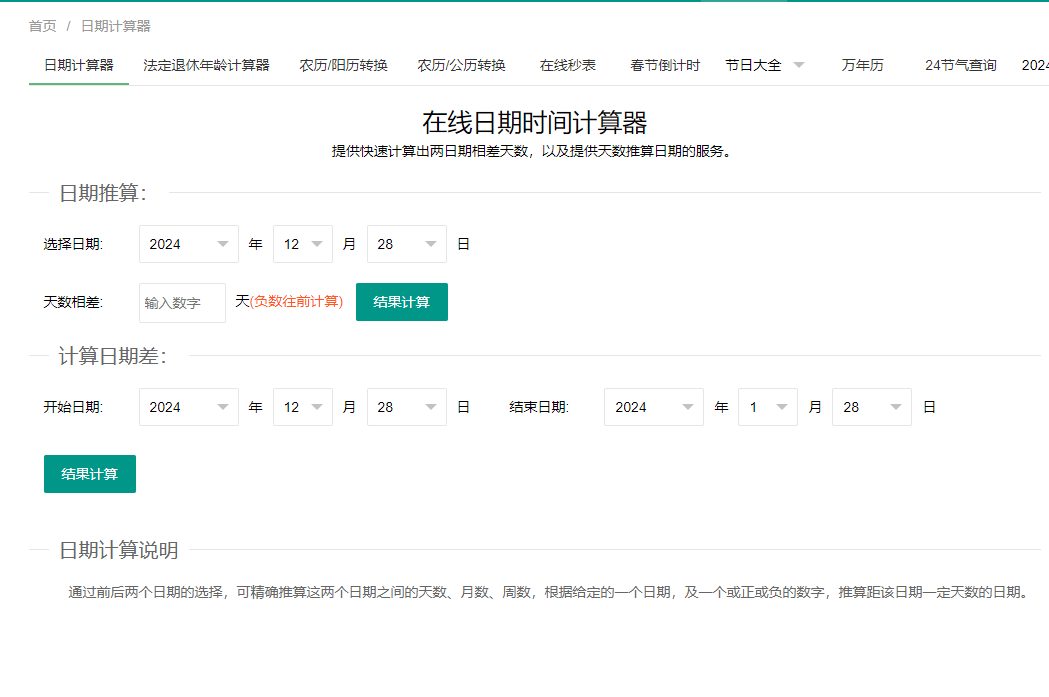Open the end date year dropdown
This screenshot has height=697, width=1049.
click(x=653, y=406)
